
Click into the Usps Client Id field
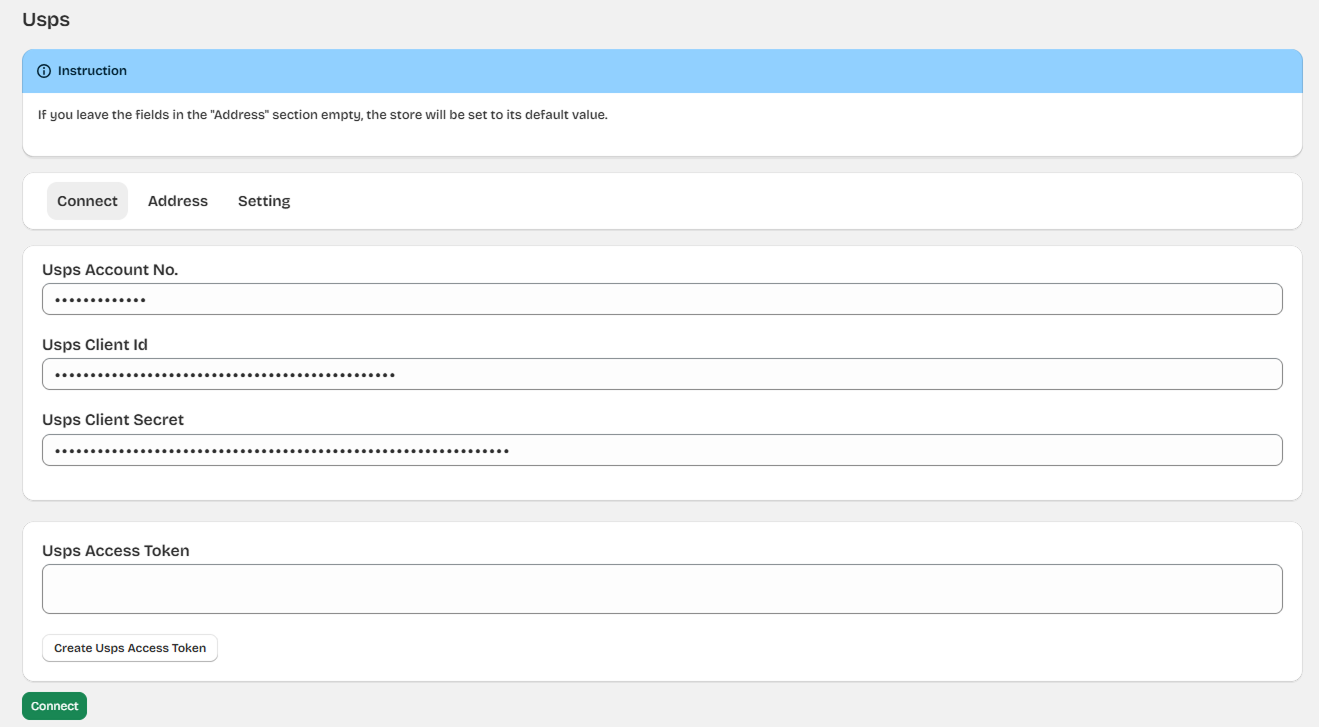662,374
